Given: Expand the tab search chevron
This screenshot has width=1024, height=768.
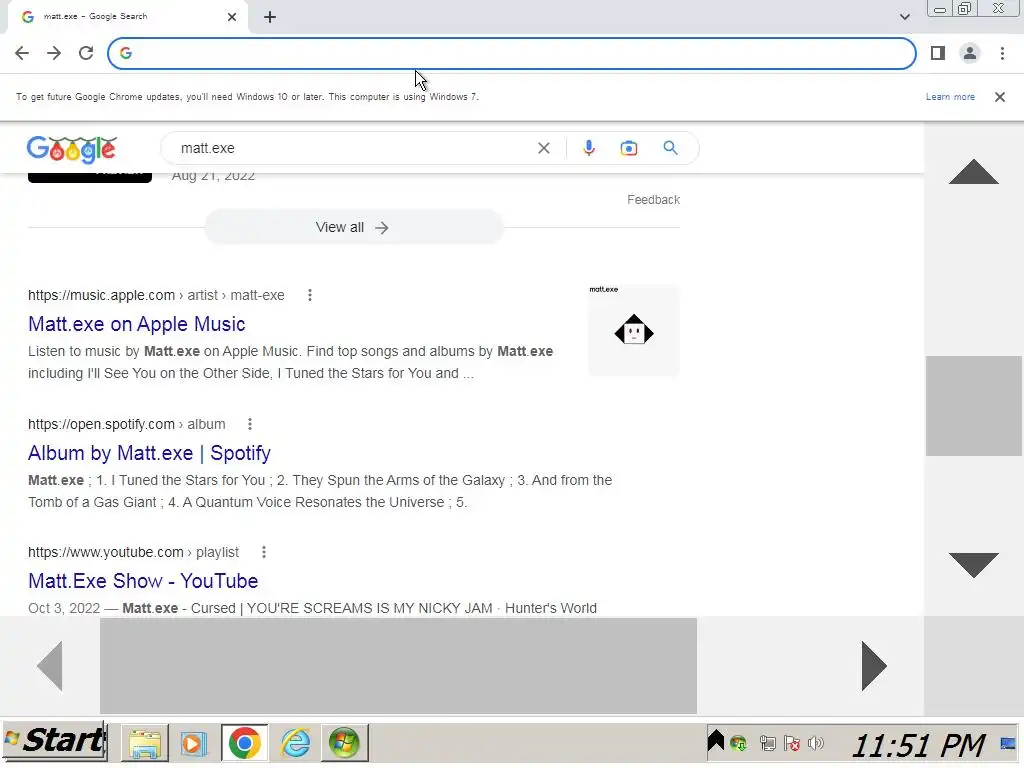Looking at the screenshot, I should 904,17.
